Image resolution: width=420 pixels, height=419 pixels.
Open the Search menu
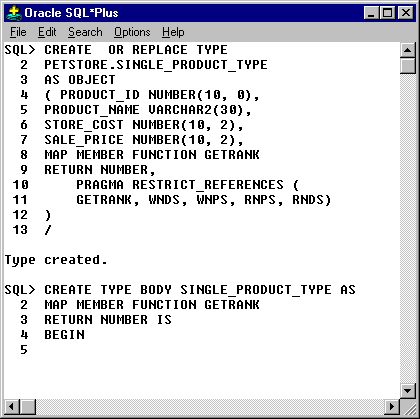point(85,32)
